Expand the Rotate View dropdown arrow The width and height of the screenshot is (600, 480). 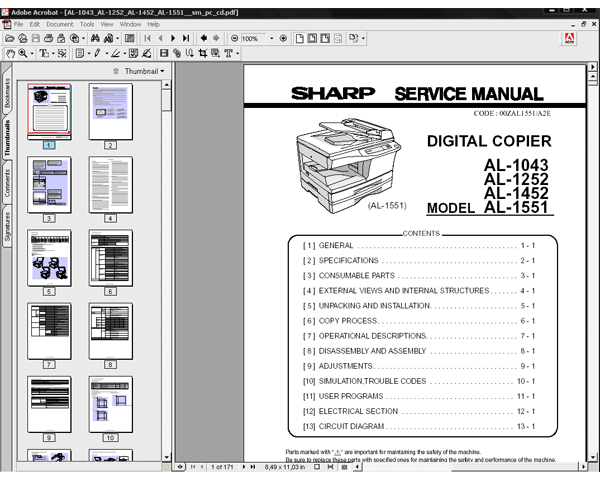click(364, 38)
